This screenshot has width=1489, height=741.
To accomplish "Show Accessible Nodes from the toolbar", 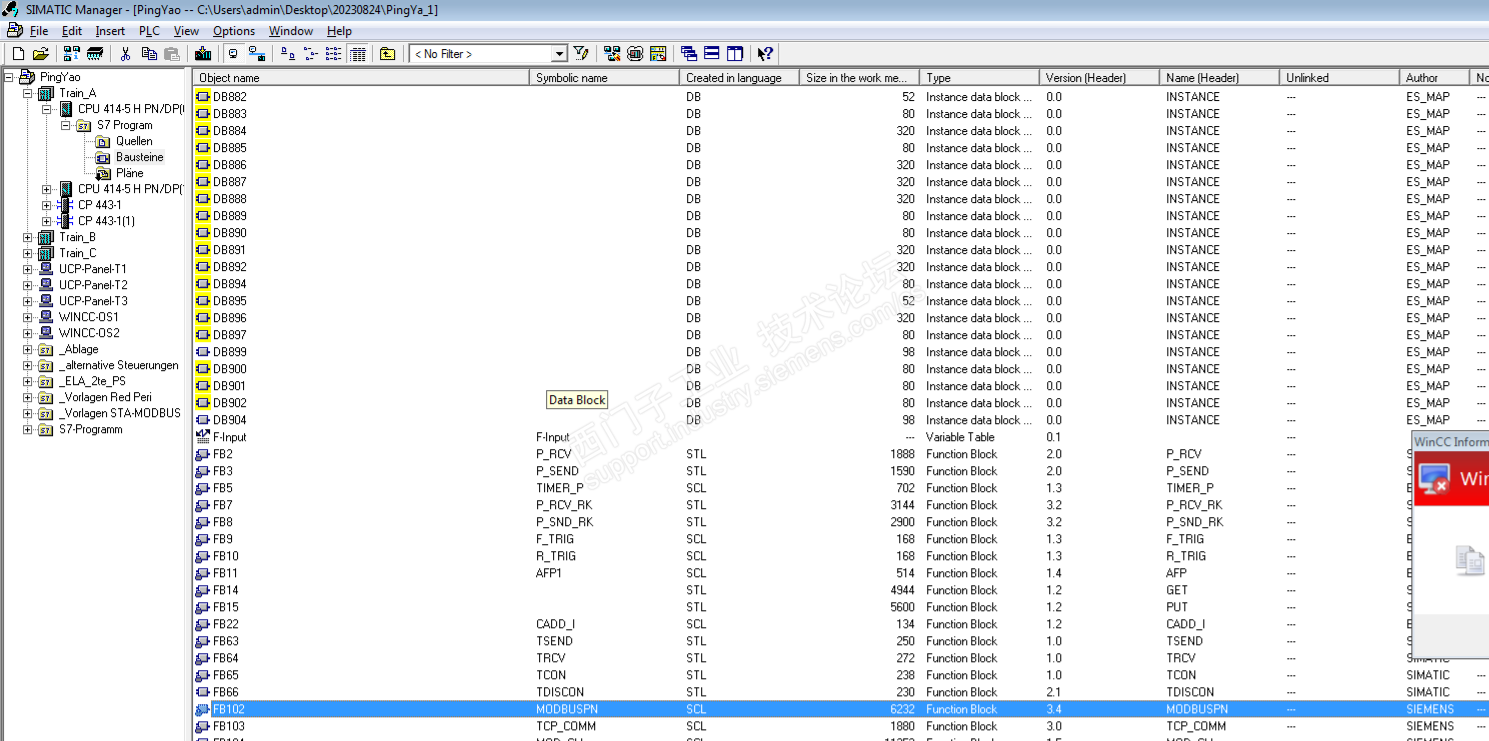I will point(71,54).
